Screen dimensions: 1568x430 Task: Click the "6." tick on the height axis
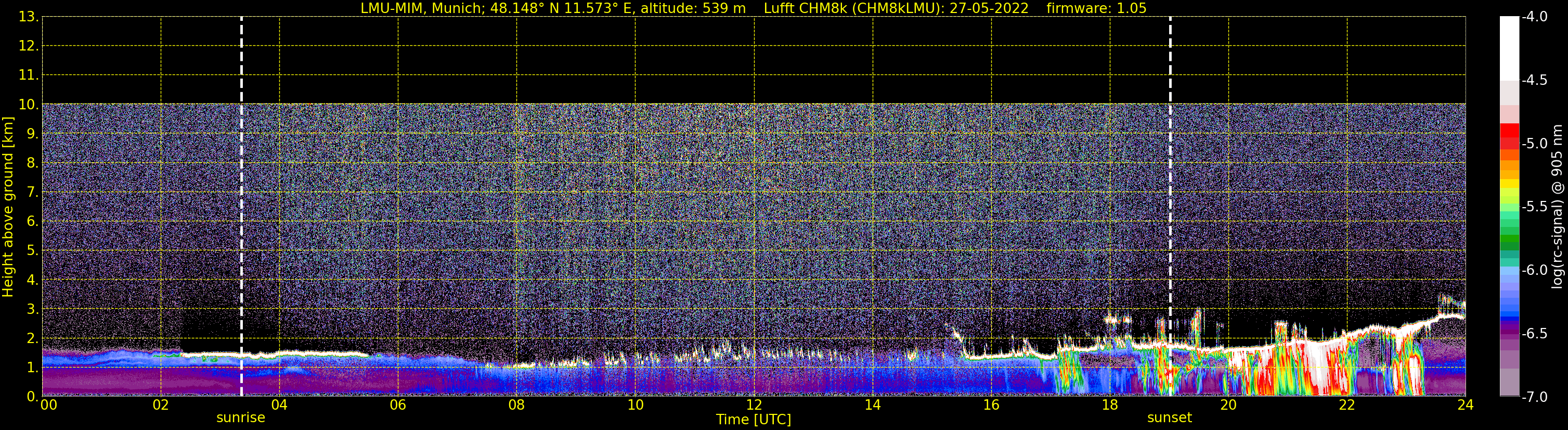32,222
